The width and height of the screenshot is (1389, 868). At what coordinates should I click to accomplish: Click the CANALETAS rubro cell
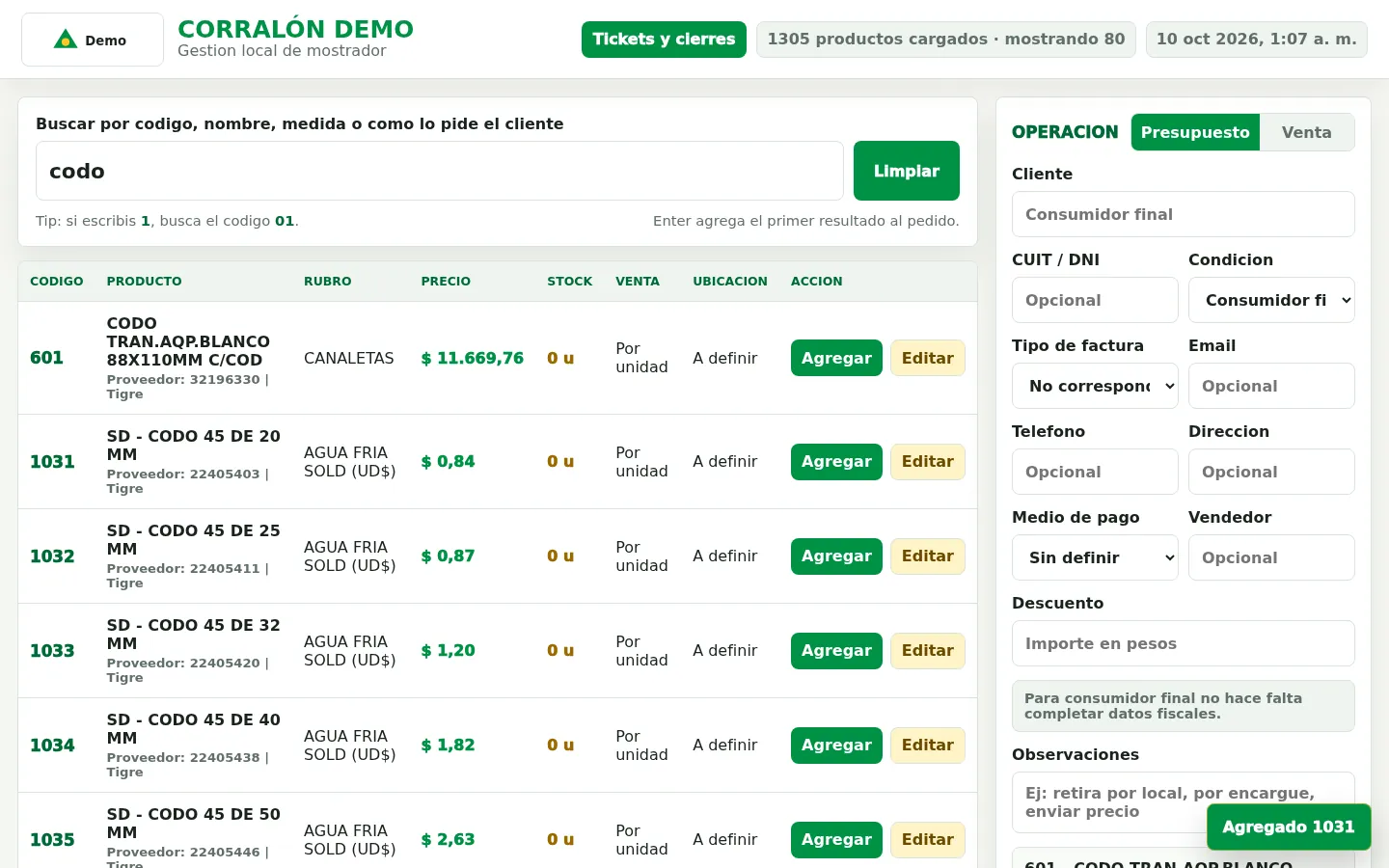[x=349, y=358]
